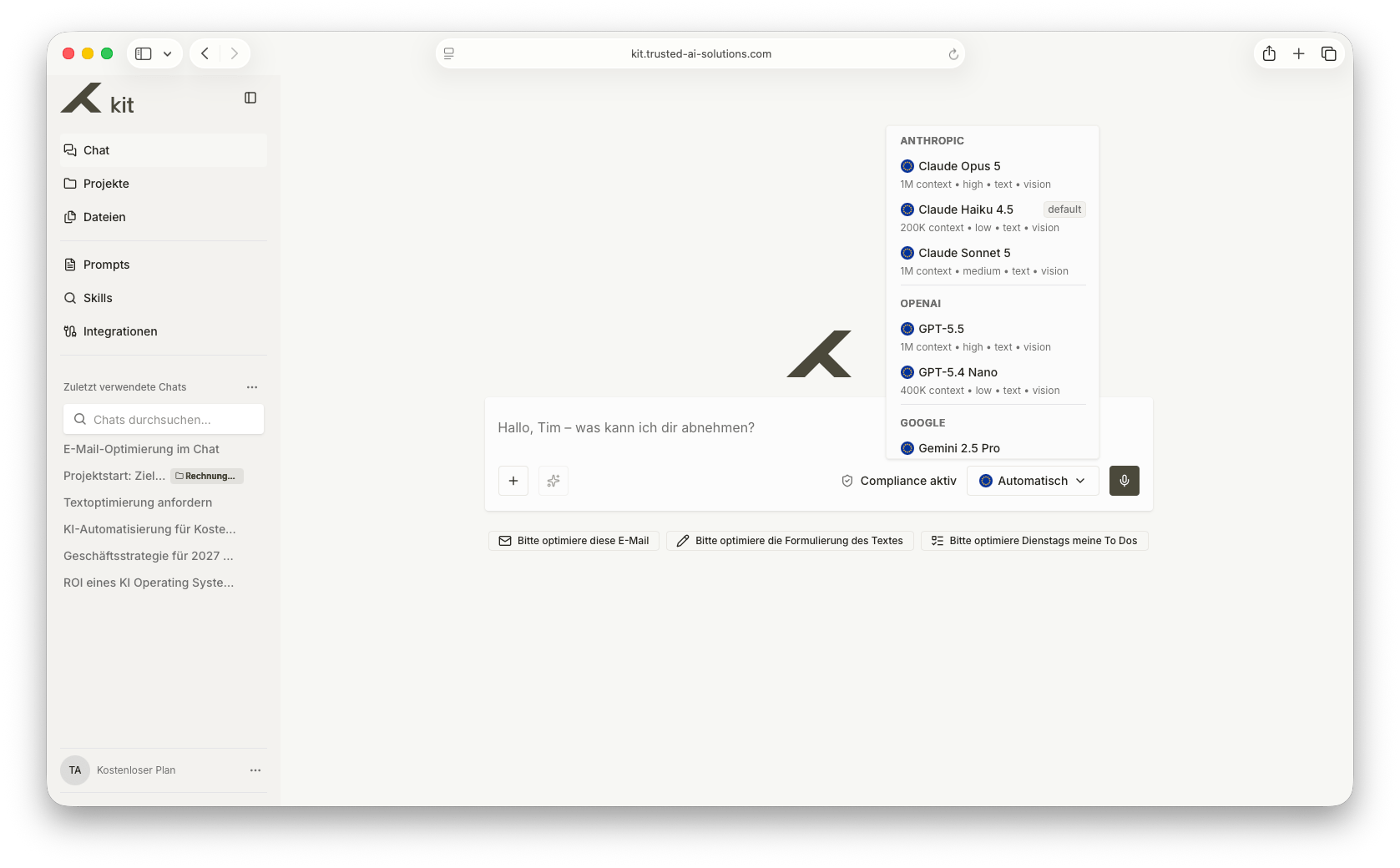The width and height of the screenshot is (1400, 868).
Task: Open the Chat section
Action: click(164, 150)
